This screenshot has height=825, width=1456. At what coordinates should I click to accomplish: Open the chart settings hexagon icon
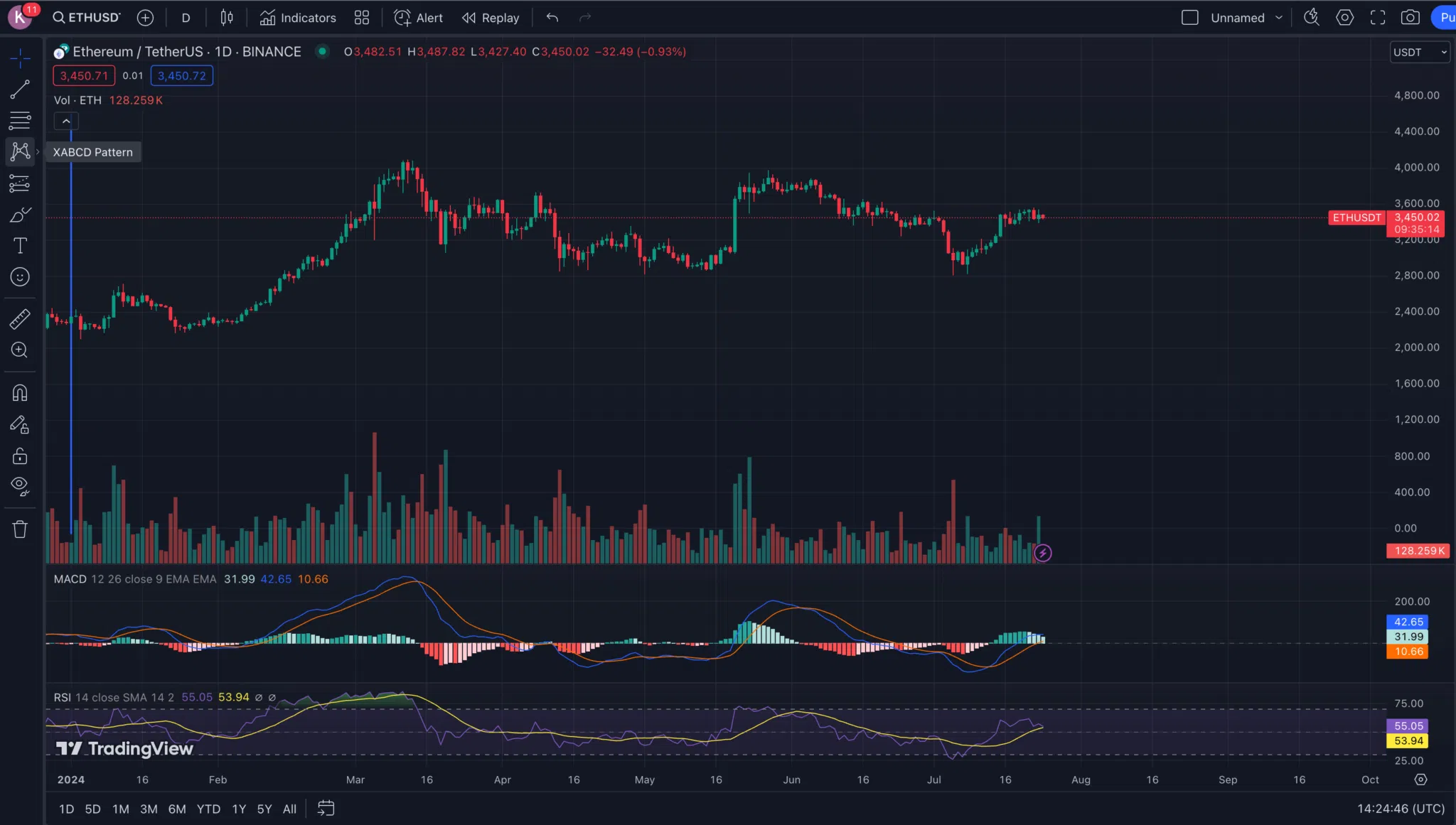pyautogui.click(x=1344, y=18)
